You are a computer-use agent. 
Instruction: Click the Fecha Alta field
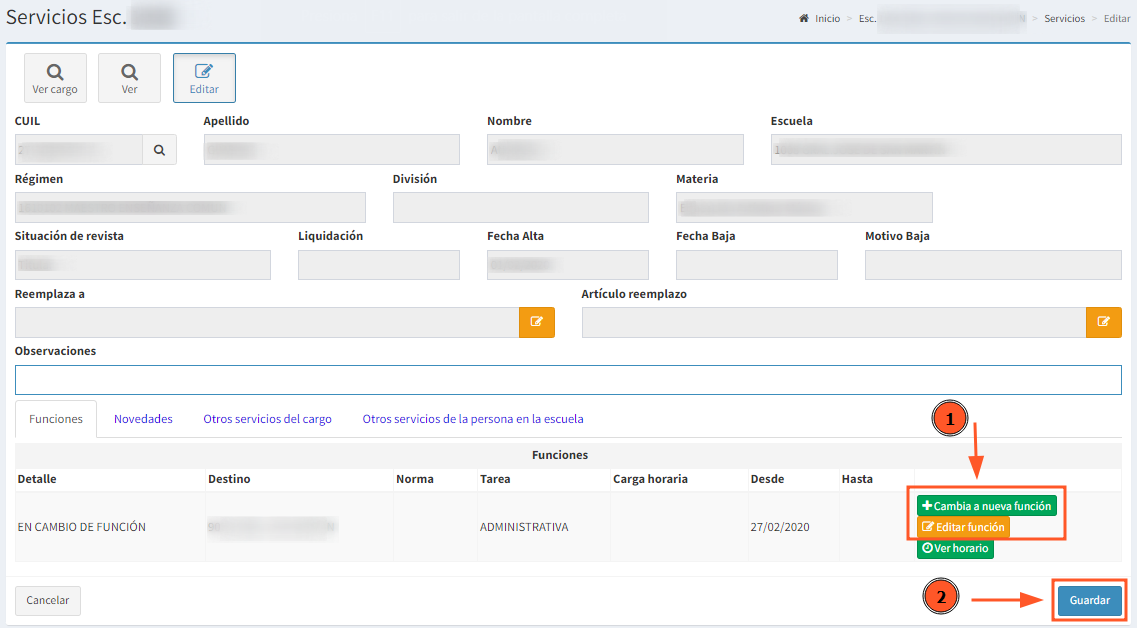tap(568, 265)
